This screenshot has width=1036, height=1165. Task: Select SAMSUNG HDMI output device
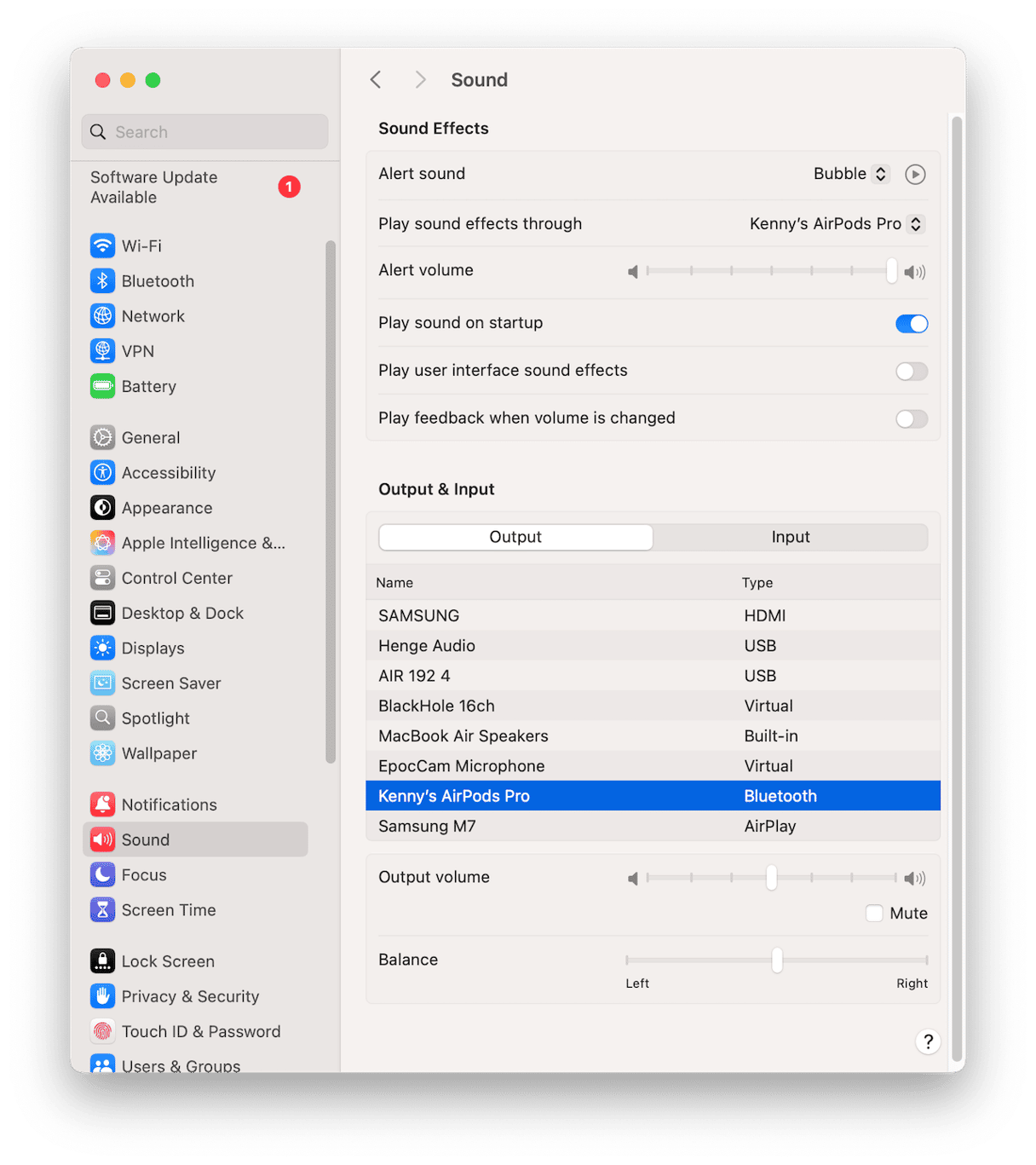point(653,615)
